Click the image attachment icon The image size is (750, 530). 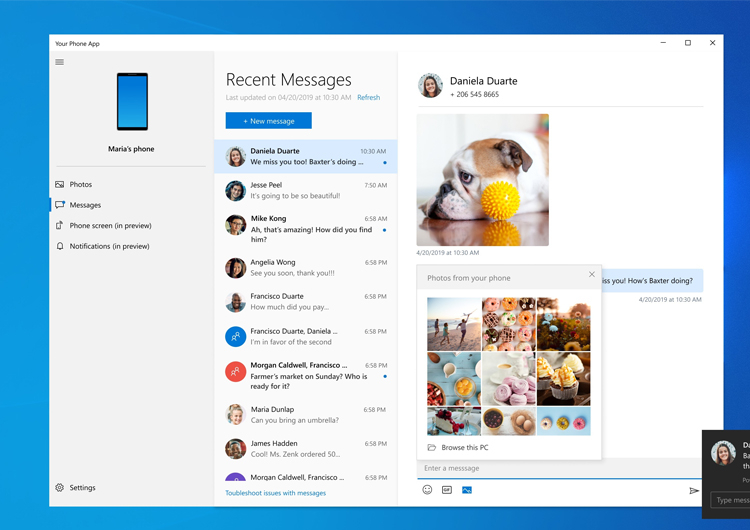[467, 490]
